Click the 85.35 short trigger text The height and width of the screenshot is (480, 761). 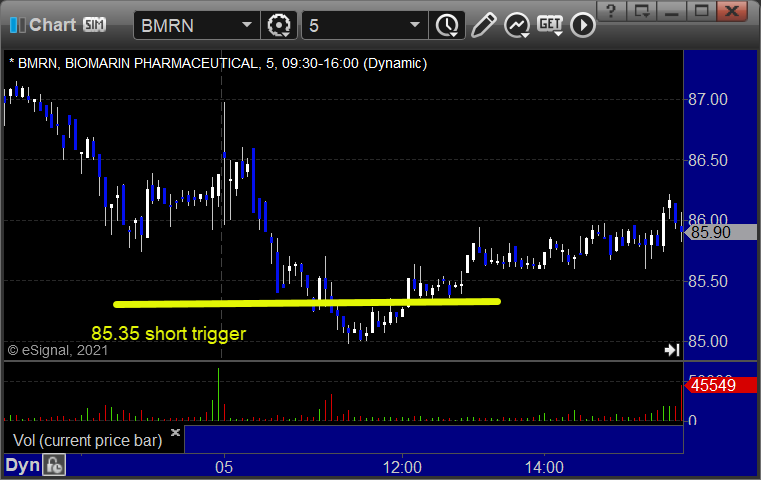point(168,333)
